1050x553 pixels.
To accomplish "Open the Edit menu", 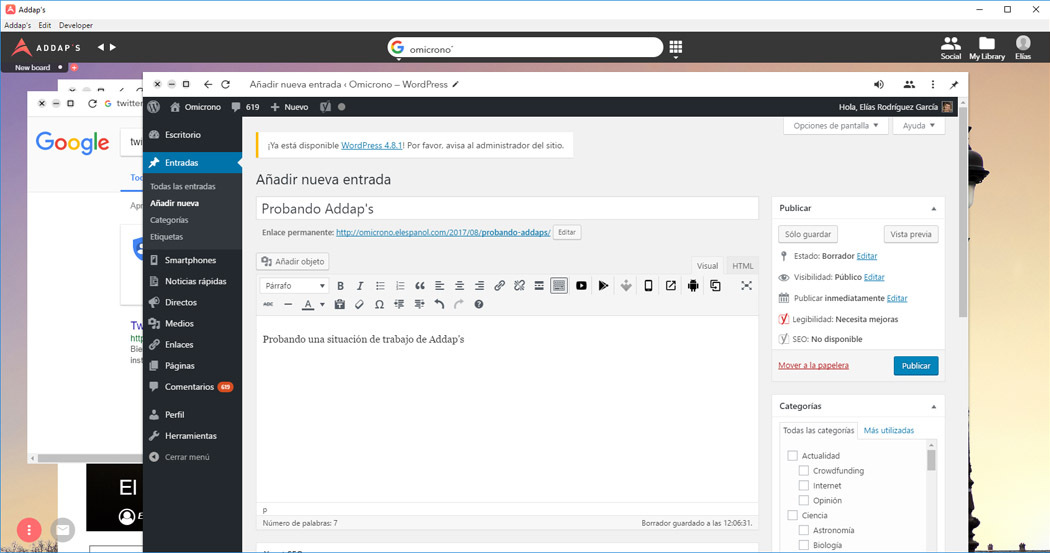I will pos(45,25).
